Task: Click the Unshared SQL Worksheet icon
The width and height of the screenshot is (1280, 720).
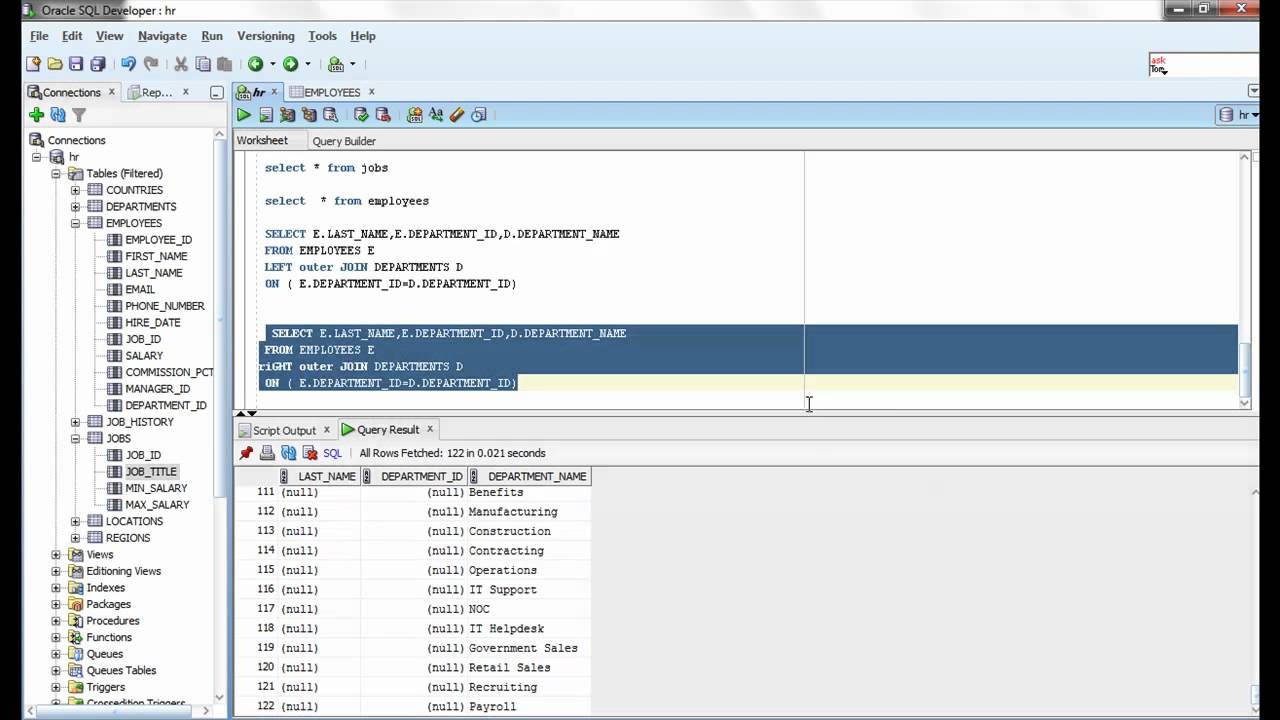Action: coord(414,115)
